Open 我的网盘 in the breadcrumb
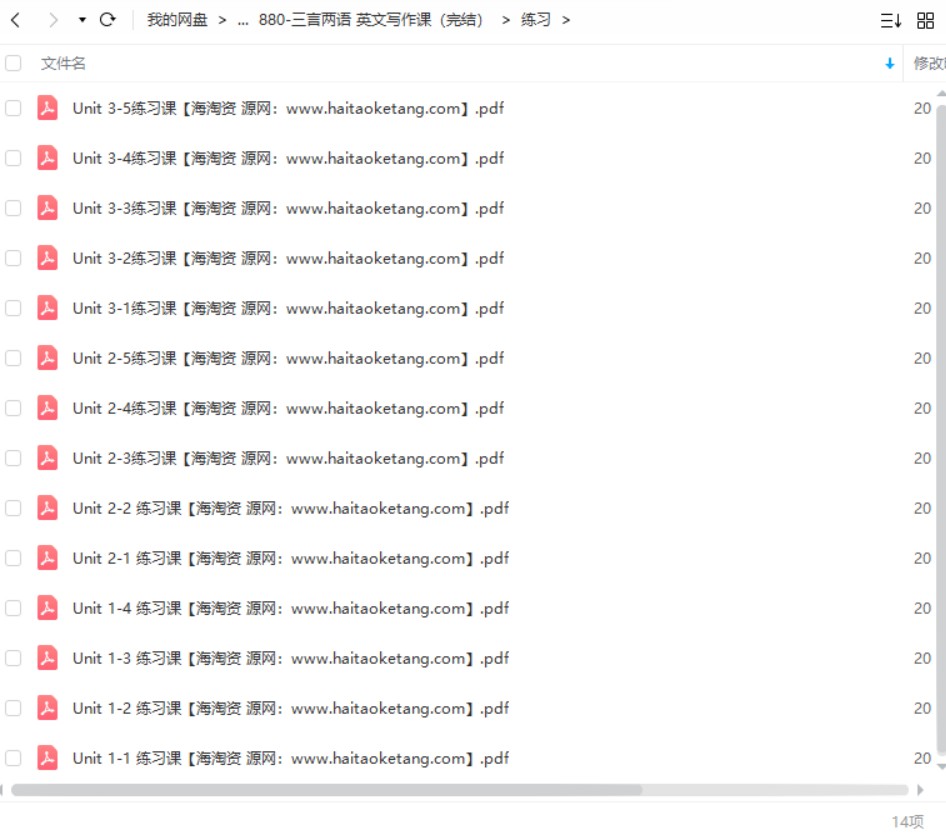Viewport: 946px width, 834px height. [x=177, y=20]
